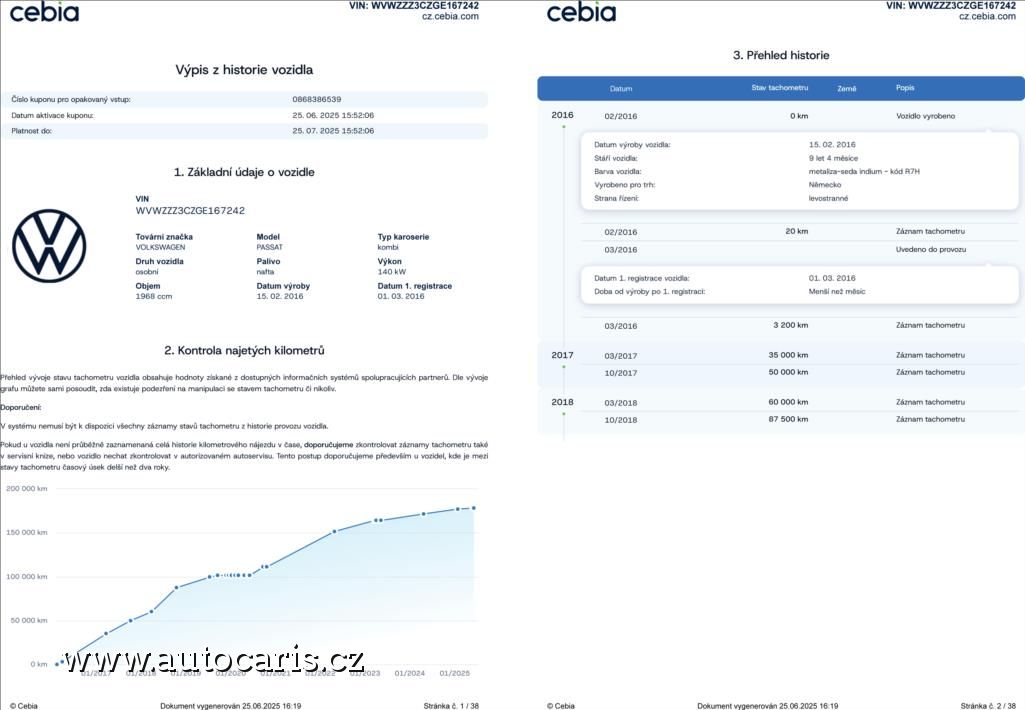Viewport: 1025px width, 710px height.
Task: Click the 3 200 km odometer record
Action: point(791,325)
